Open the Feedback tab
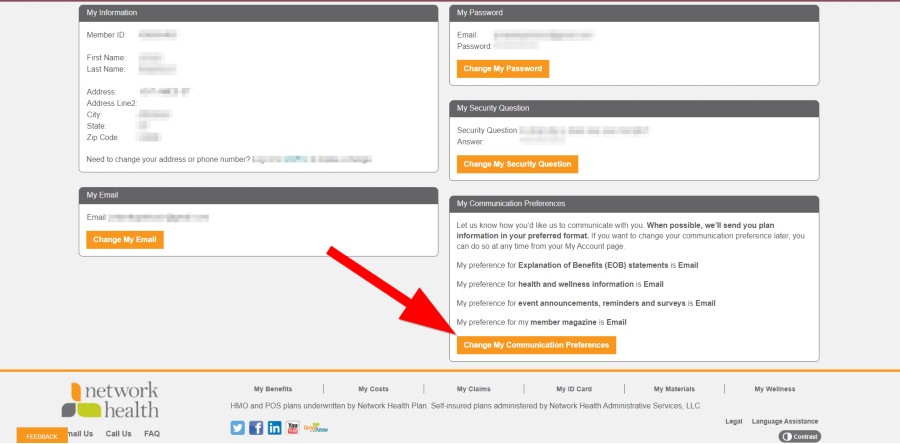This screenshot has width=900, height=444. (x=42, y=437)
